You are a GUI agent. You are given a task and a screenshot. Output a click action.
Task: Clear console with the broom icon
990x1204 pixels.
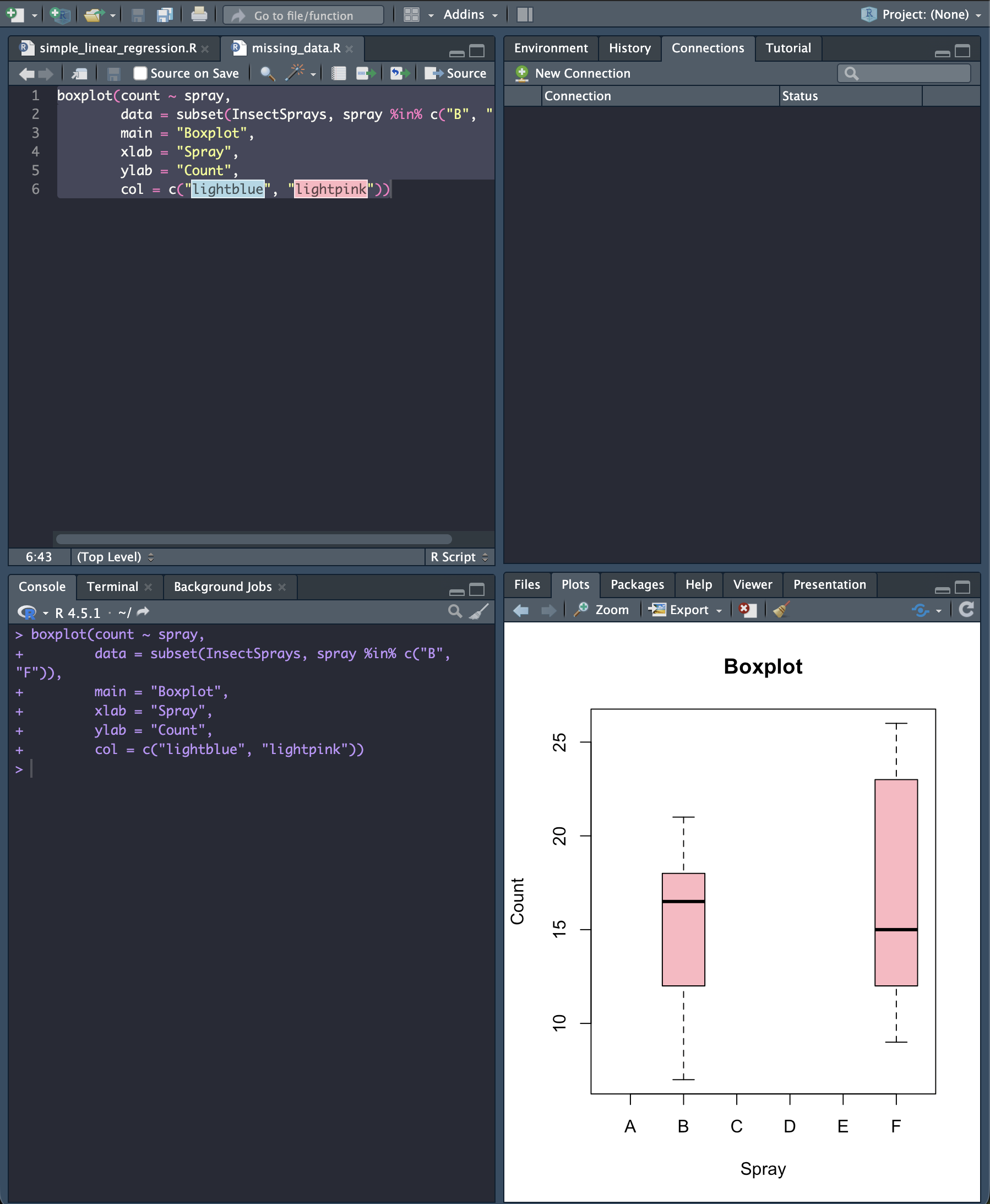pyautogui.click(x=479, y=611)
